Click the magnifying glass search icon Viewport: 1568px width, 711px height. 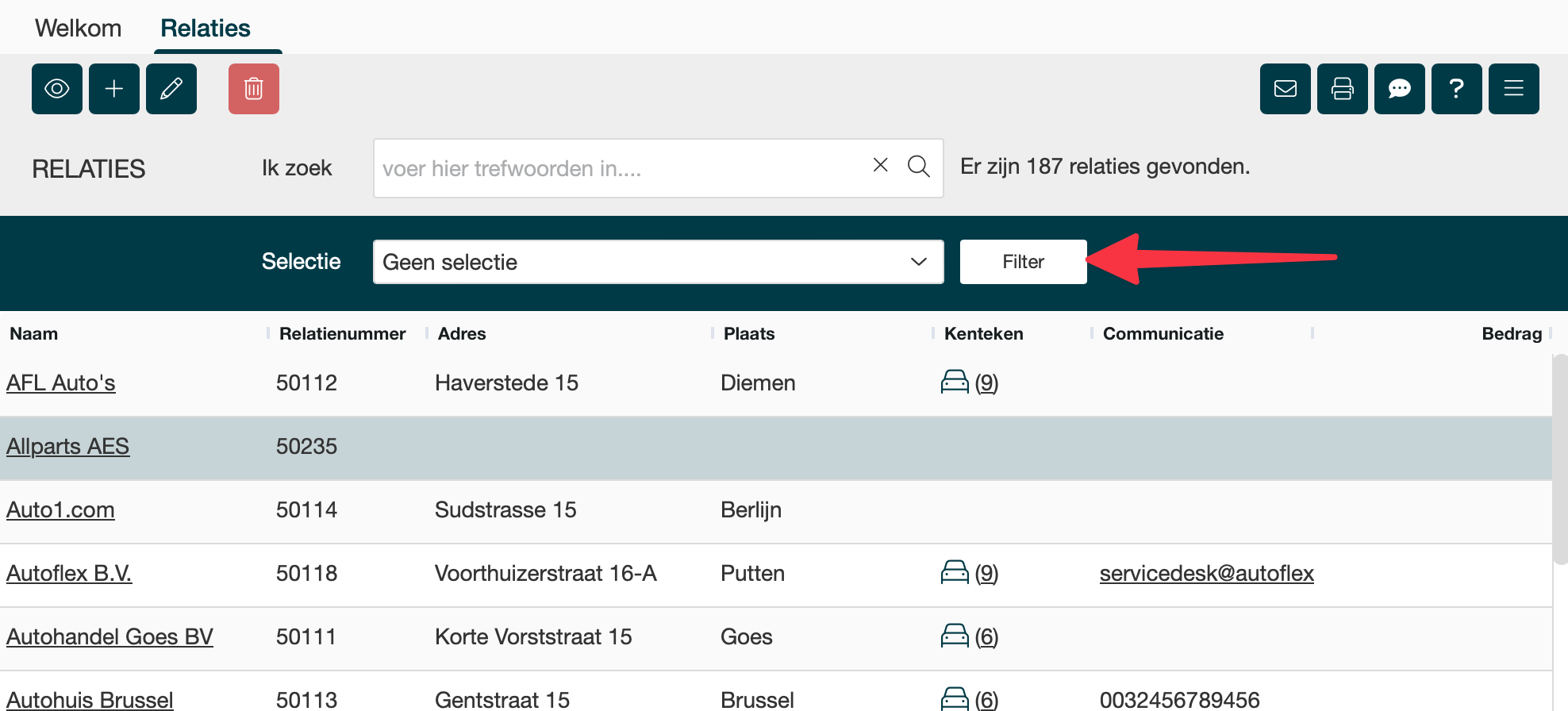point(919,167)
